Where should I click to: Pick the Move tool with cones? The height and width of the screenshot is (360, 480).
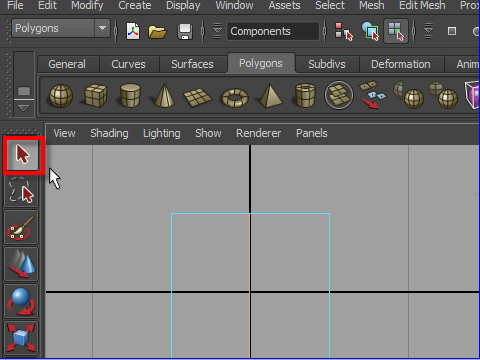pyautogui.click(x=21, y=264)
